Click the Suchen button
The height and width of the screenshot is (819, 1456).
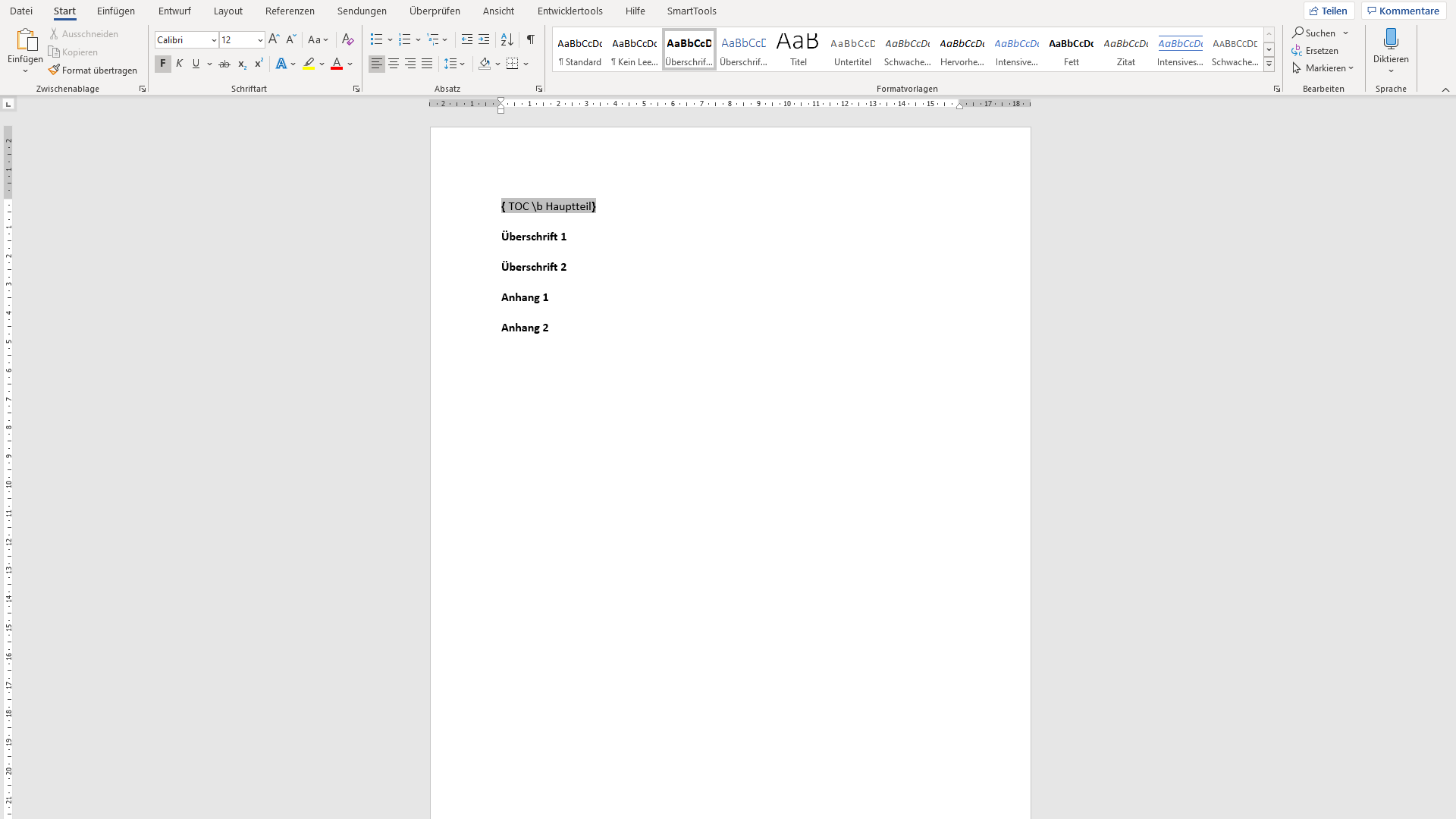(1314, 33)
